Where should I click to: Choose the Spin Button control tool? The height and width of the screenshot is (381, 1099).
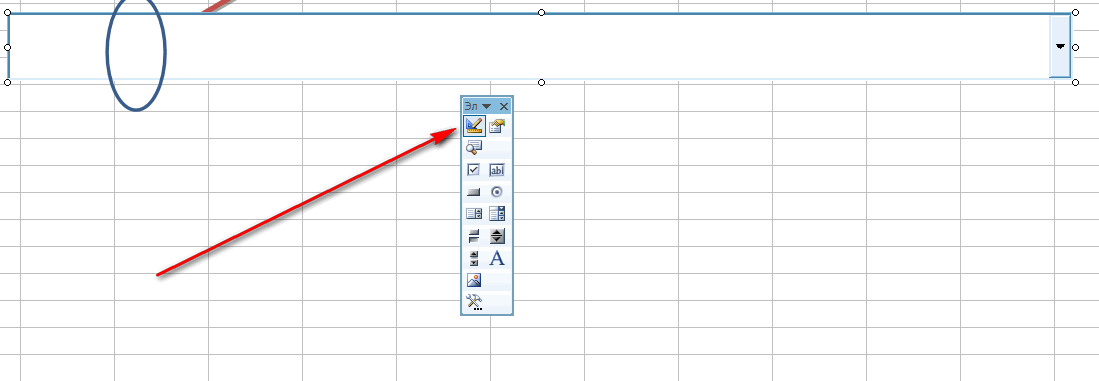(x=497, y=236)
